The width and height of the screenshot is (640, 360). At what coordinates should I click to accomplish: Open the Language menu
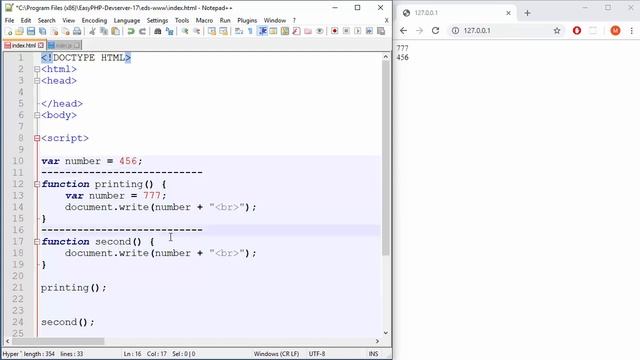(127, 20)
